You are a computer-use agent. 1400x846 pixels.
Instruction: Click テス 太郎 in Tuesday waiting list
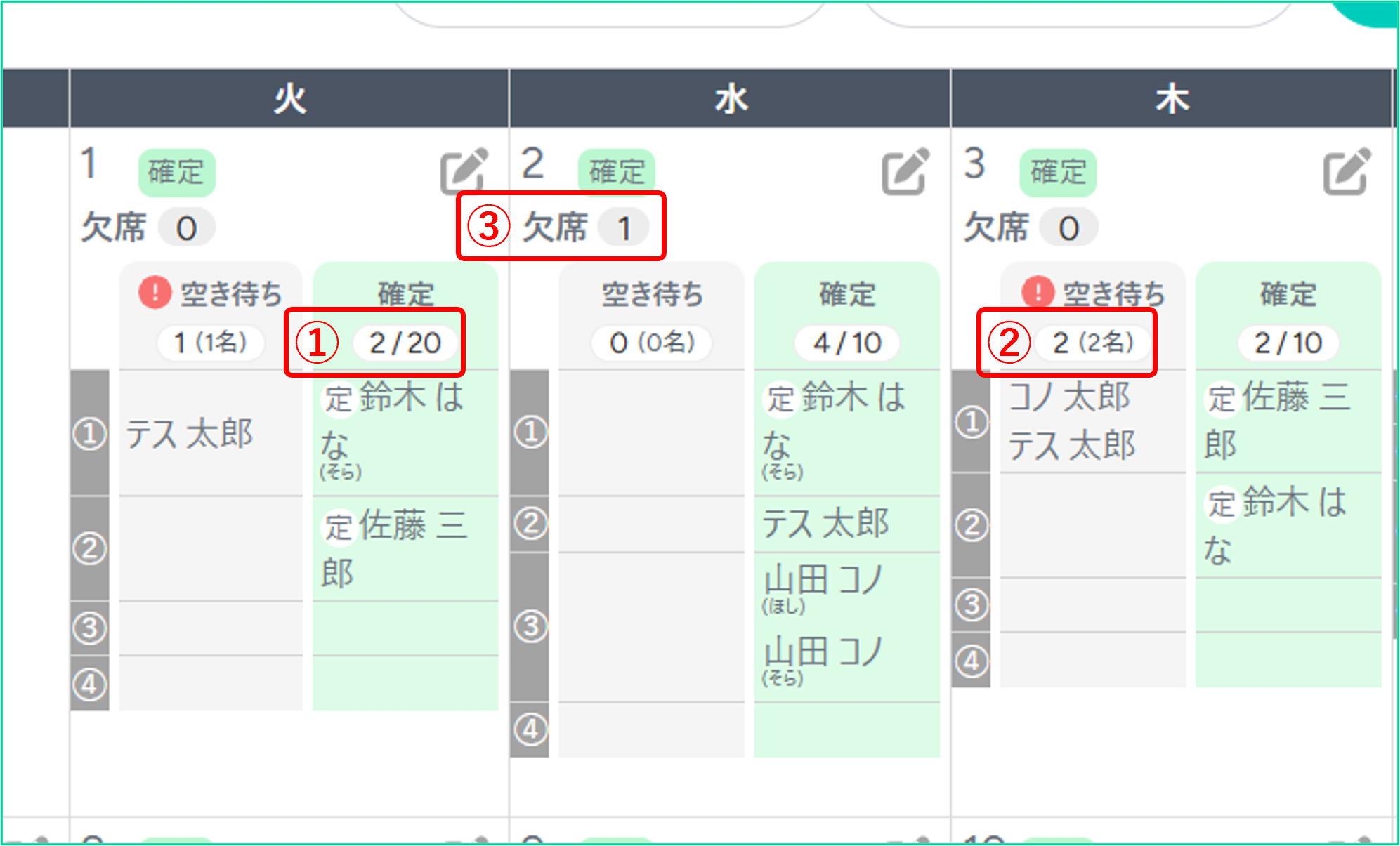[189, 434]
